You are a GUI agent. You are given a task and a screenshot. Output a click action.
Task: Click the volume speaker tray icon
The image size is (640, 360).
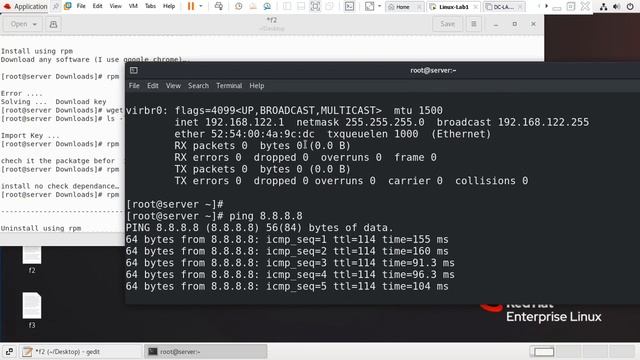[616, 7]
